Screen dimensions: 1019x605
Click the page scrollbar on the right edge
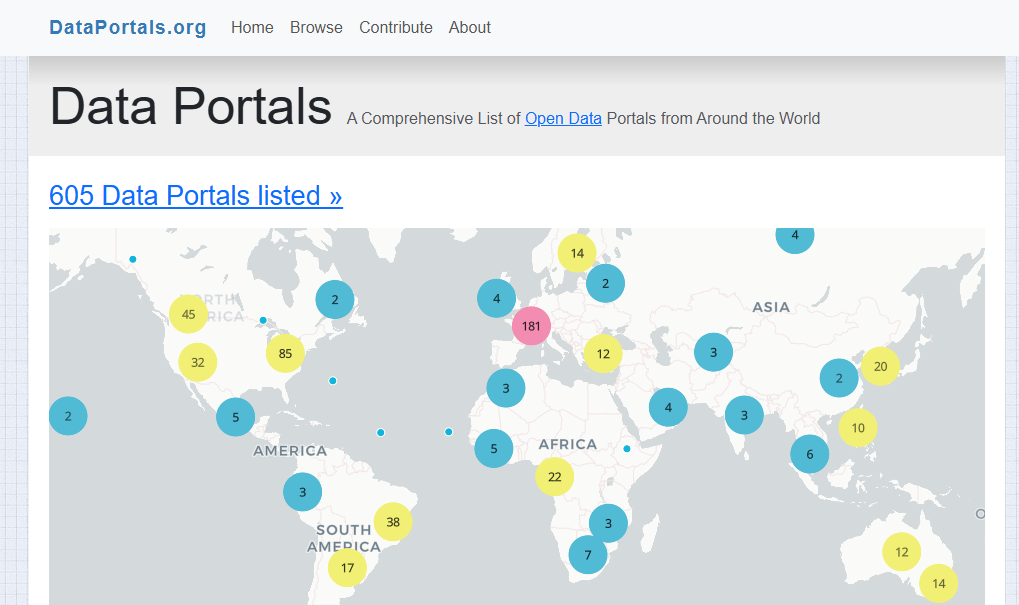(1013, 300)
